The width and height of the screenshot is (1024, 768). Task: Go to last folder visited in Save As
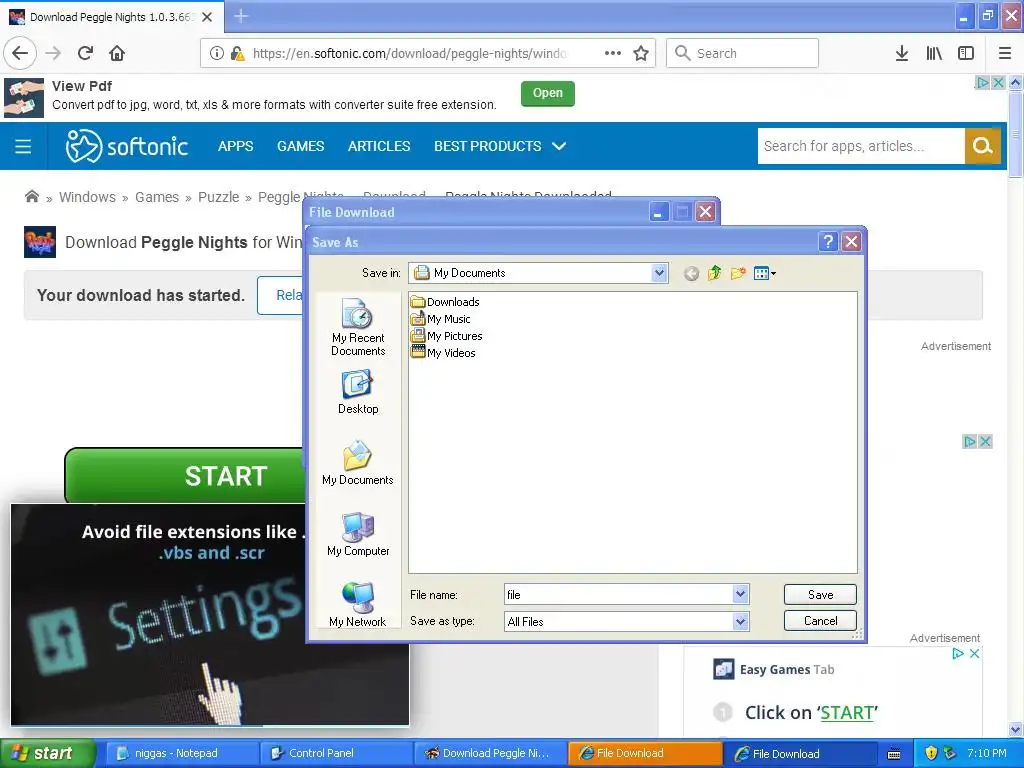(x=691, y=274)
